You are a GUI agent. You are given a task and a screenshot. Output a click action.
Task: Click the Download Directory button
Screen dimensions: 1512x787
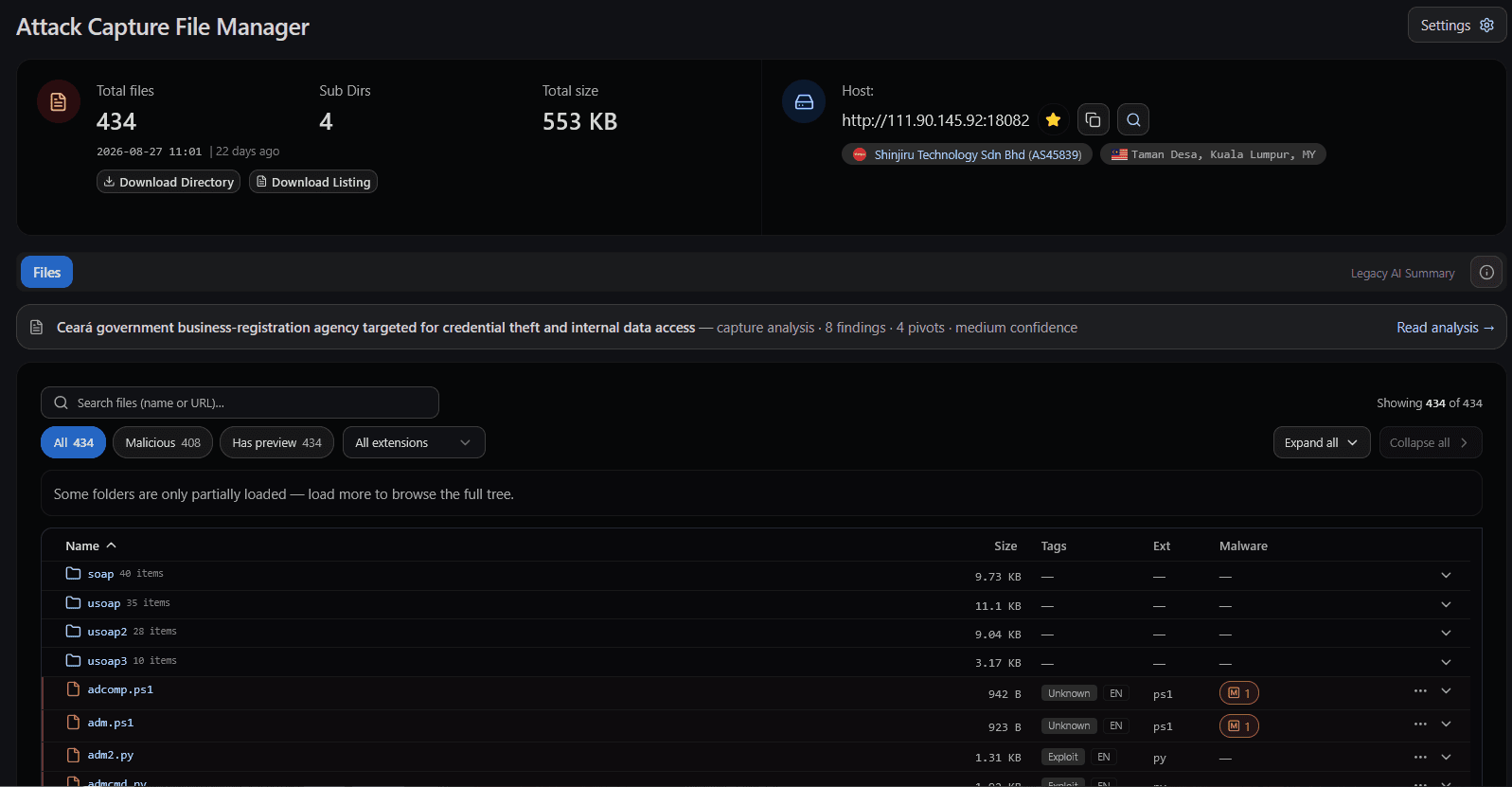[169, 182]
